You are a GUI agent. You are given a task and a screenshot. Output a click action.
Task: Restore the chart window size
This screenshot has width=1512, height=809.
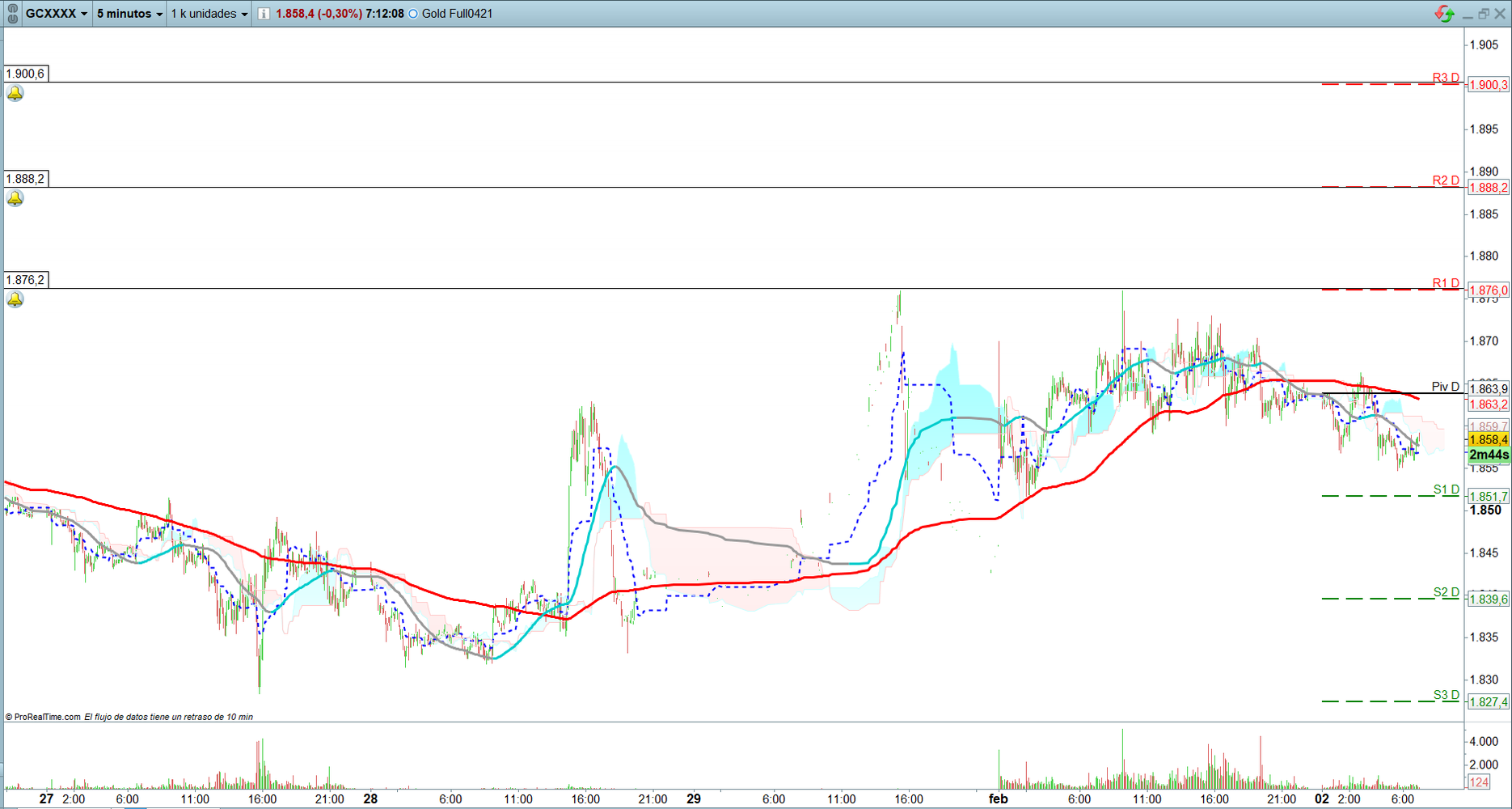(1484, 14)
